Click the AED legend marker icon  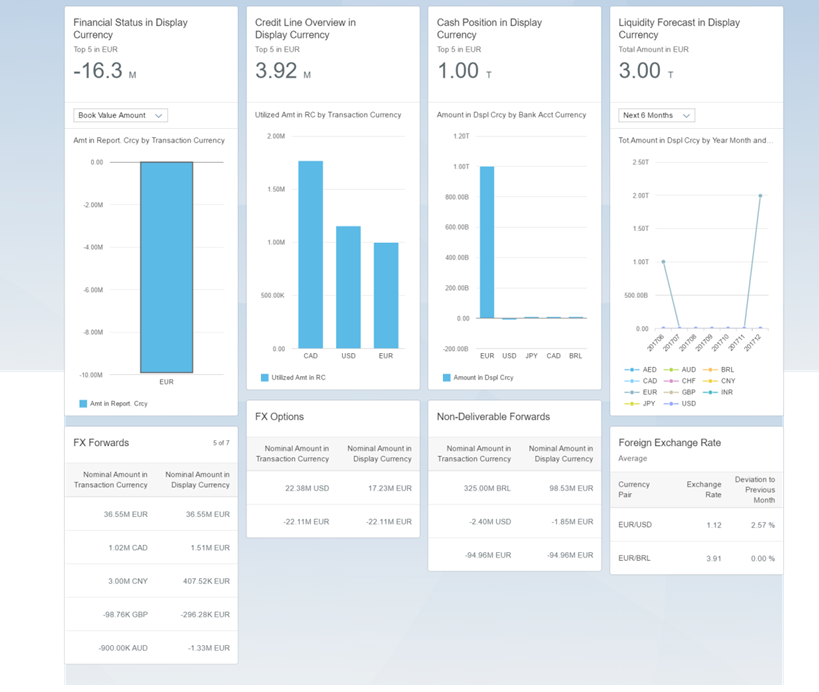point(632,370)
